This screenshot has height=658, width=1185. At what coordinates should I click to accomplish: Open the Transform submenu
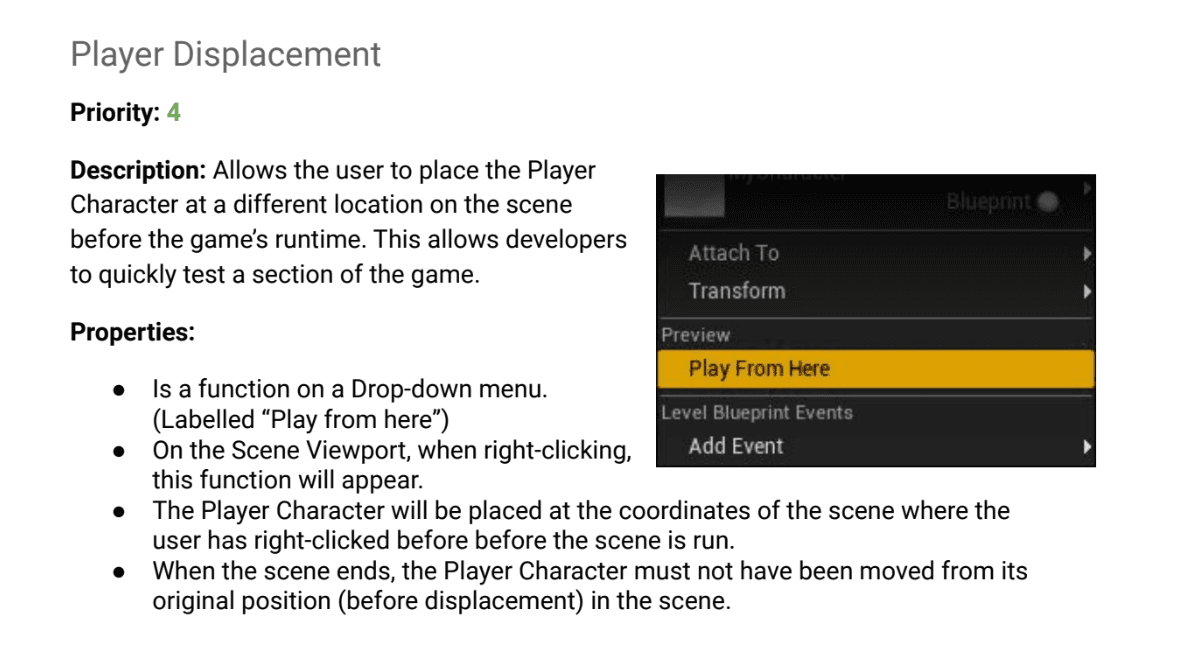tap(876, 291)
